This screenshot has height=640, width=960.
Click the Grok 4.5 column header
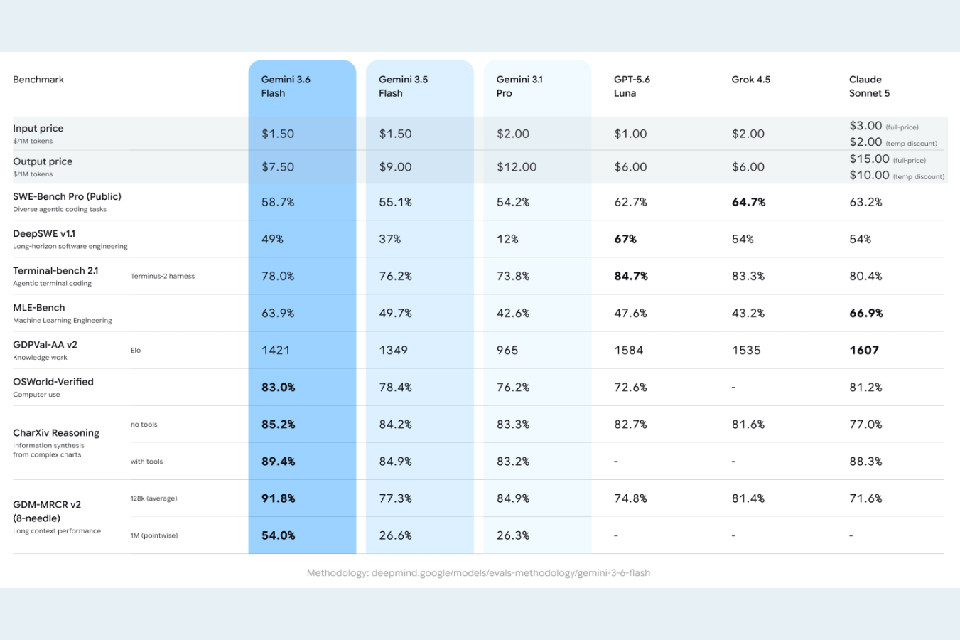point(751,80)
